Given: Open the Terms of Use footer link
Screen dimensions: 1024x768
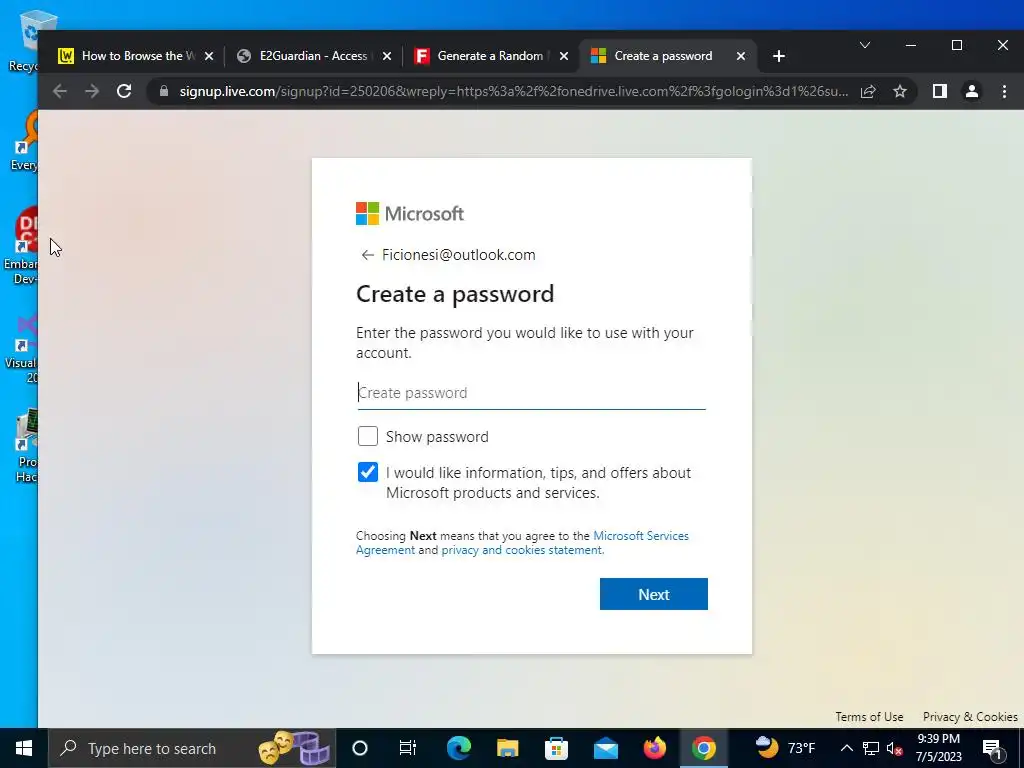Looking at the screenshot, I should coord(869,716).
